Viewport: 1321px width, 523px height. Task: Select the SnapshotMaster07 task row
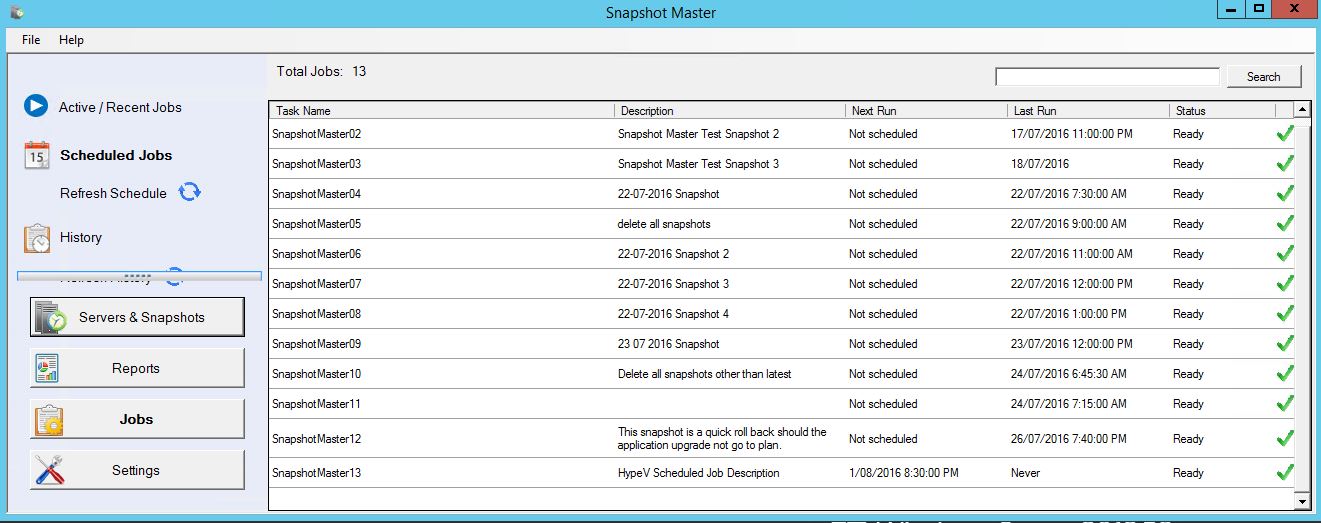(x=781, y=284)
